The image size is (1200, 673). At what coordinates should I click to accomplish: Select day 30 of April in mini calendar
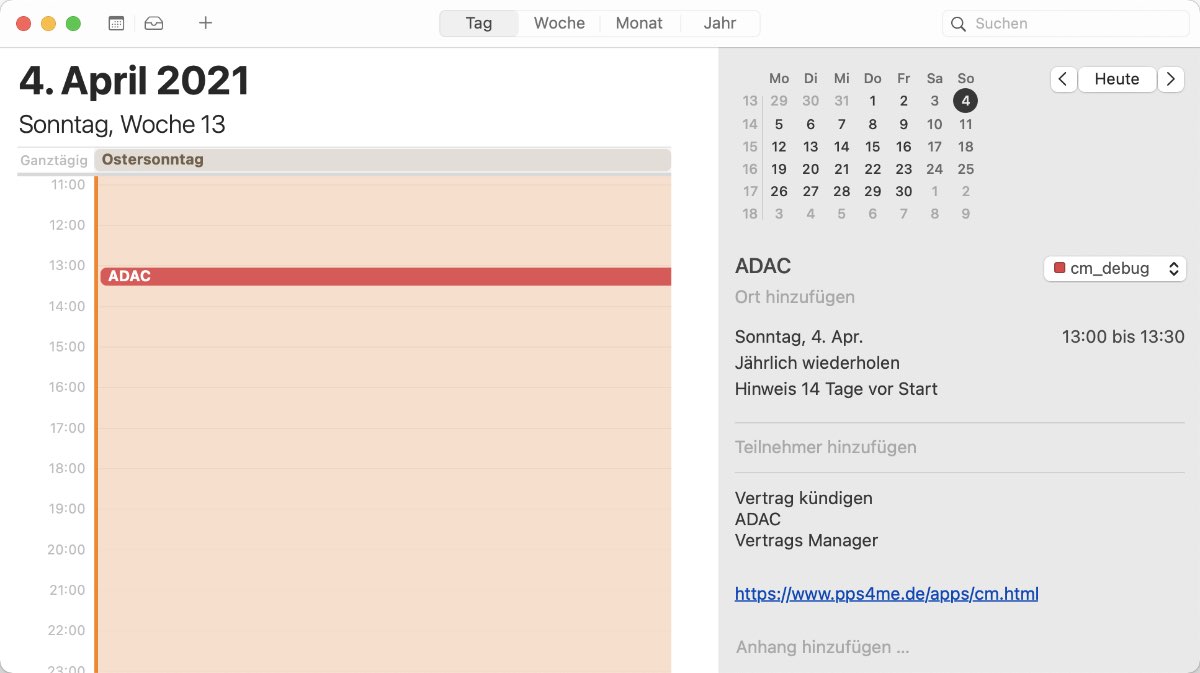pyautogui.click(x=904, y=191)
